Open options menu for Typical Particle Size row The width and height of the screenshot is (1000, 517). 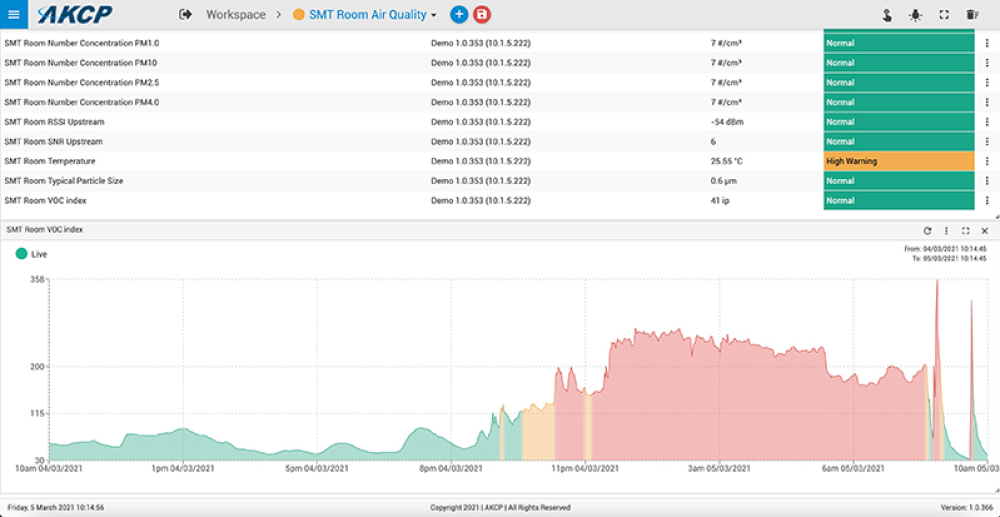point(987,181)
